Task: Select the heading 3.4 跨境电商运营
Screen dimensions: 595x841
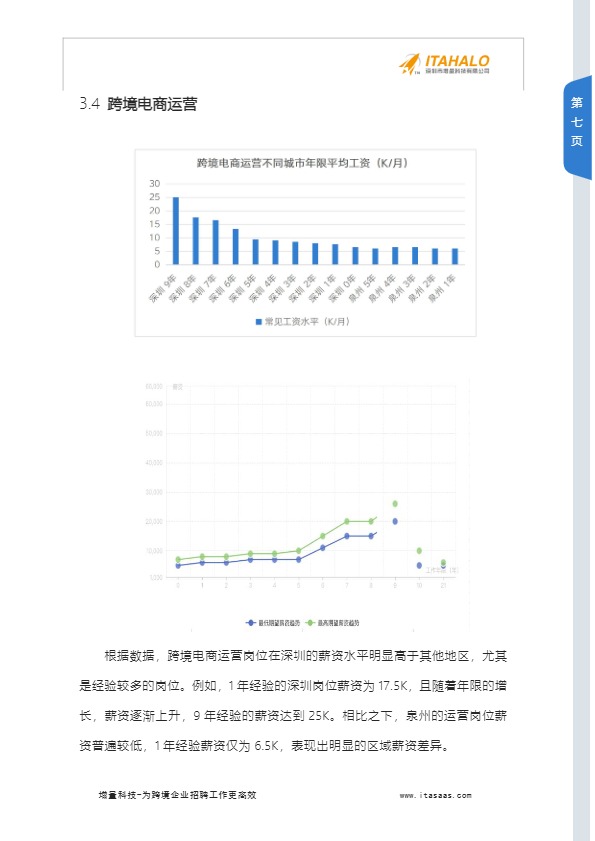Action: point(138,104)
